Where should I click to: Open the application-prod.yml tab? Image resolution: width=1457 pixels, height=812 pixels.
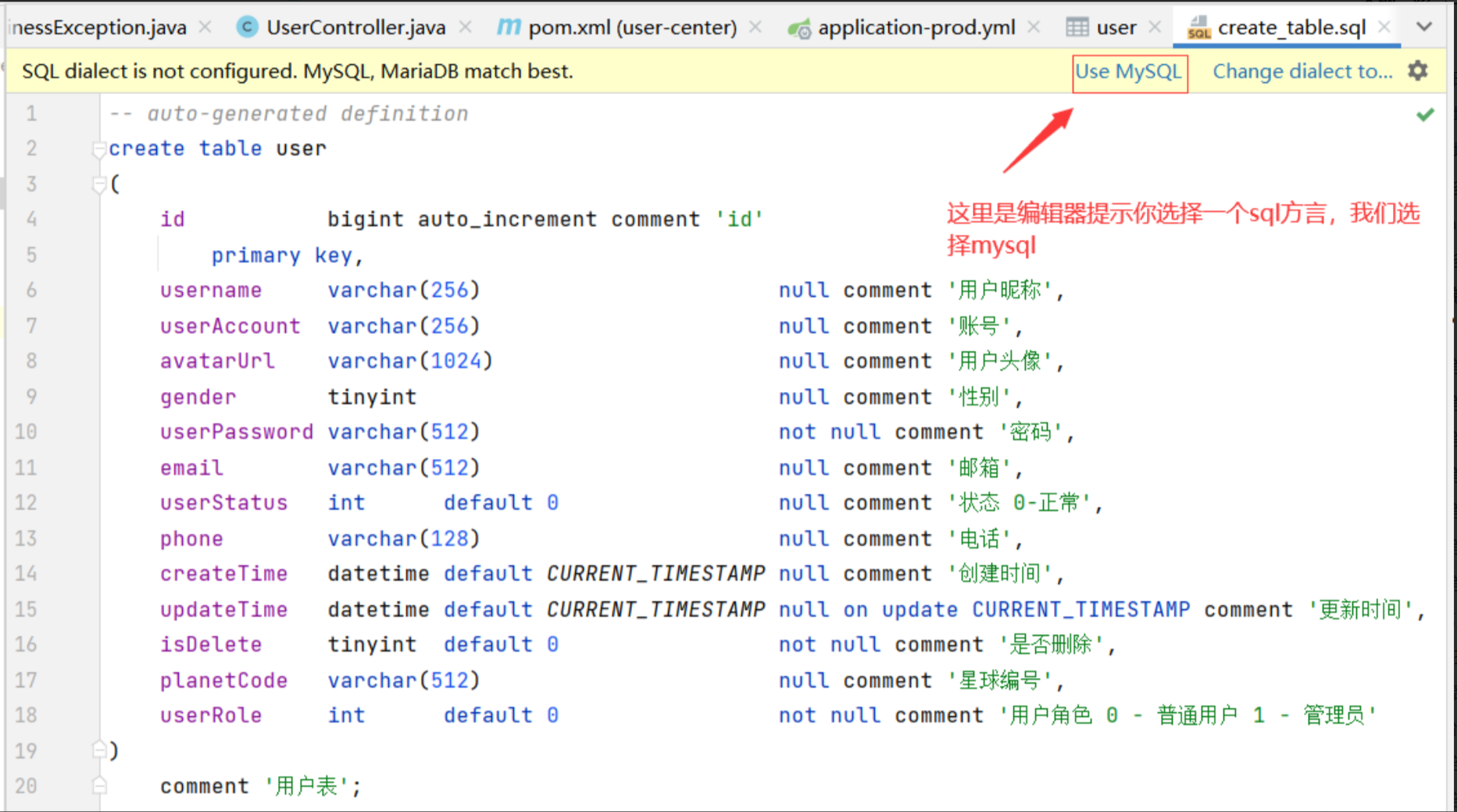pyautogui.click(x=916, y=27)
